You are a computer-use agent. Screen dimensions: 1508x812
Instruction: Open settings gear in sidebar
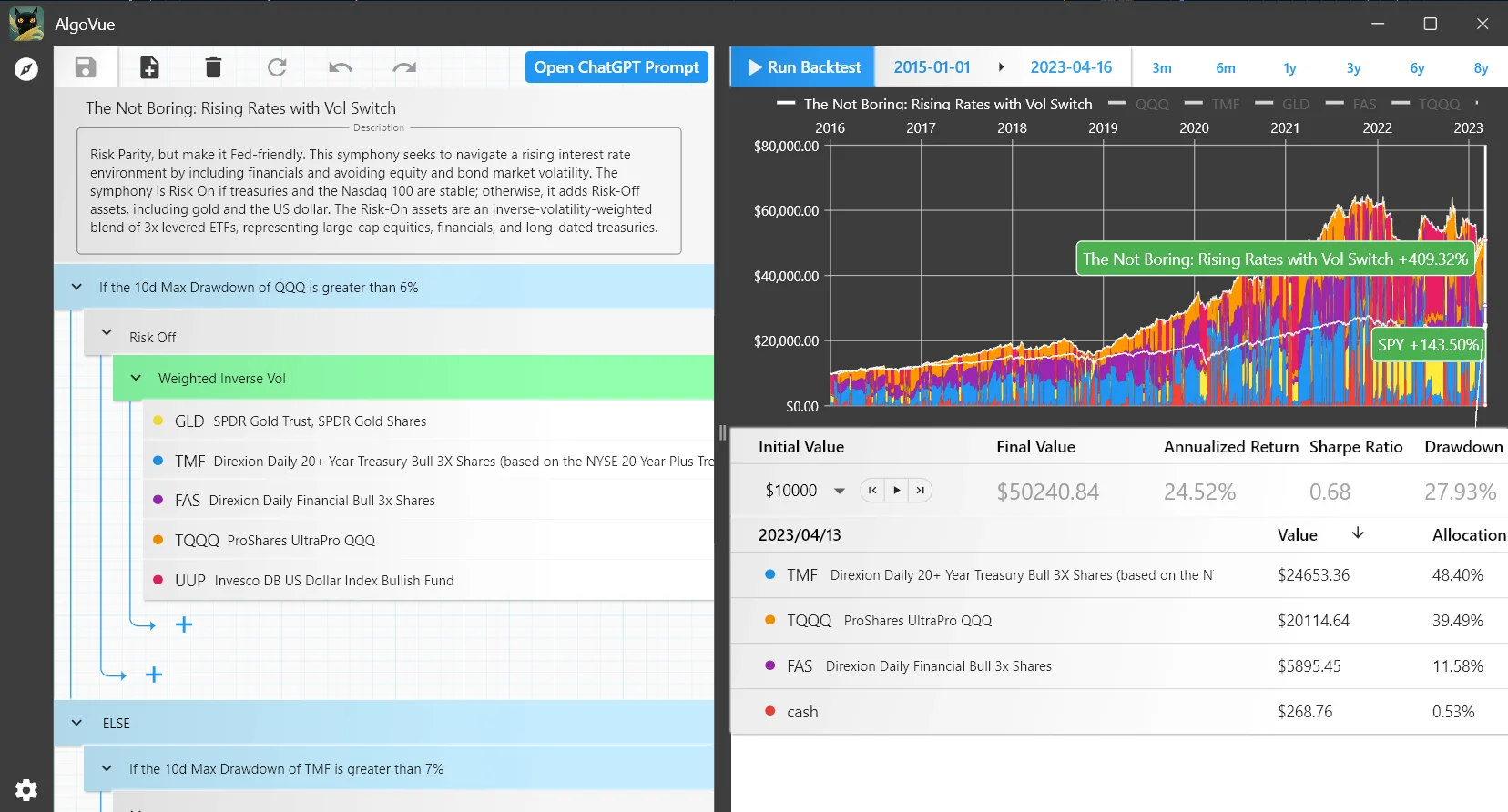[26, 789]
